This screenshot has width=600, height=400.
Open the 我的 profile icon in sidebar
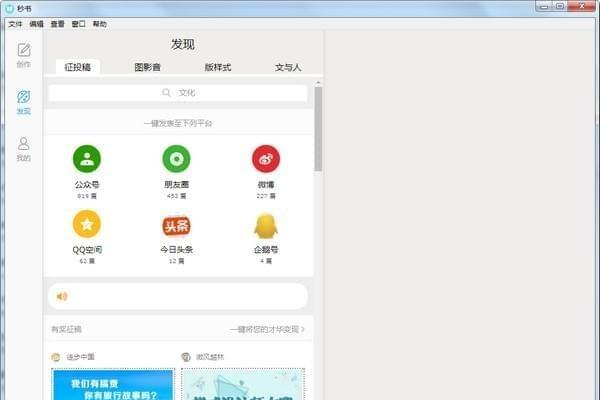pos(24,144)
